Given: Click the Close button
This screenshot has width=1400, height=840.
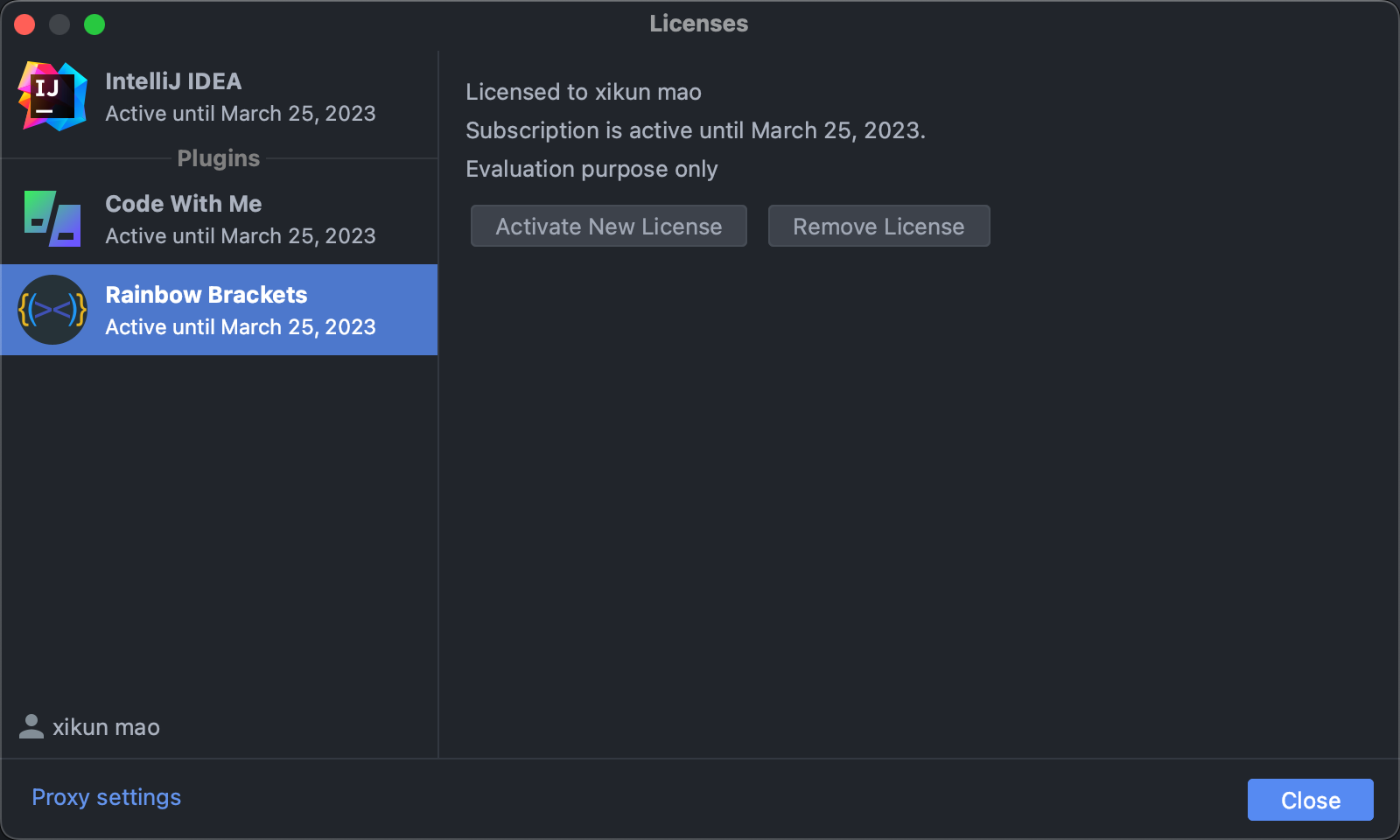Looking at the screenshot, I should point(1310,799).
